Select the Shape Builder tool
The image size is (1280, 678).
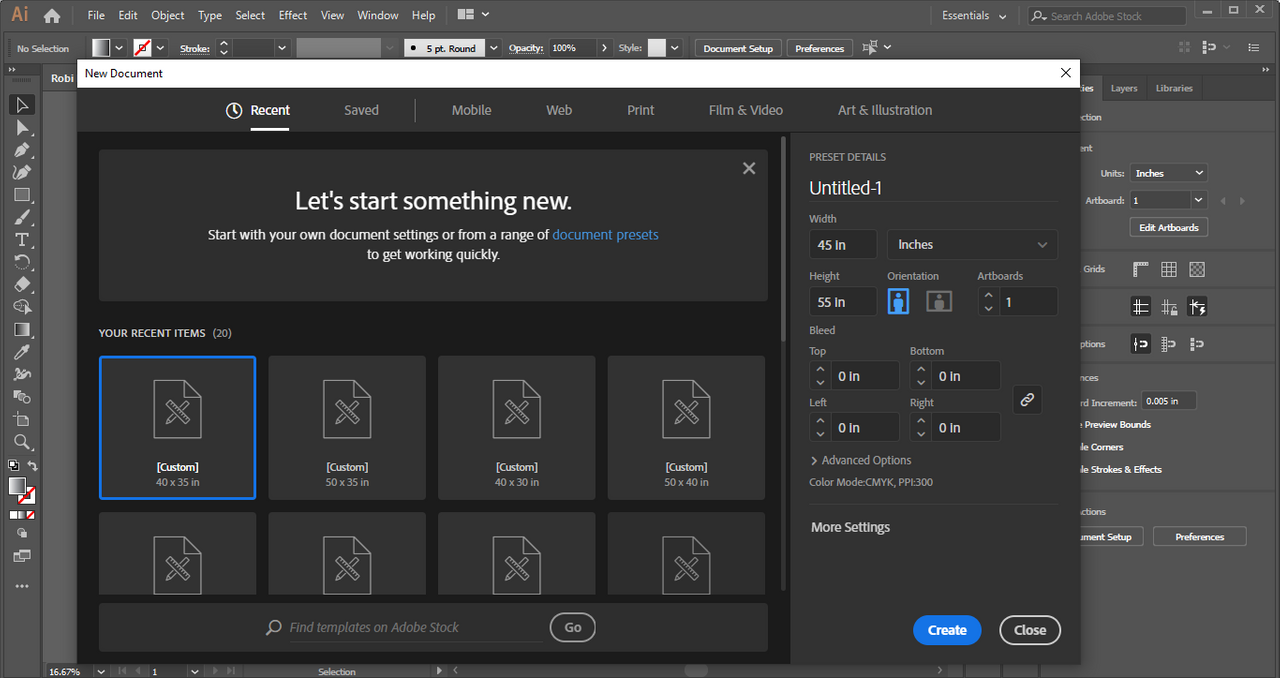pyautogui.click(x=22, y=307)
